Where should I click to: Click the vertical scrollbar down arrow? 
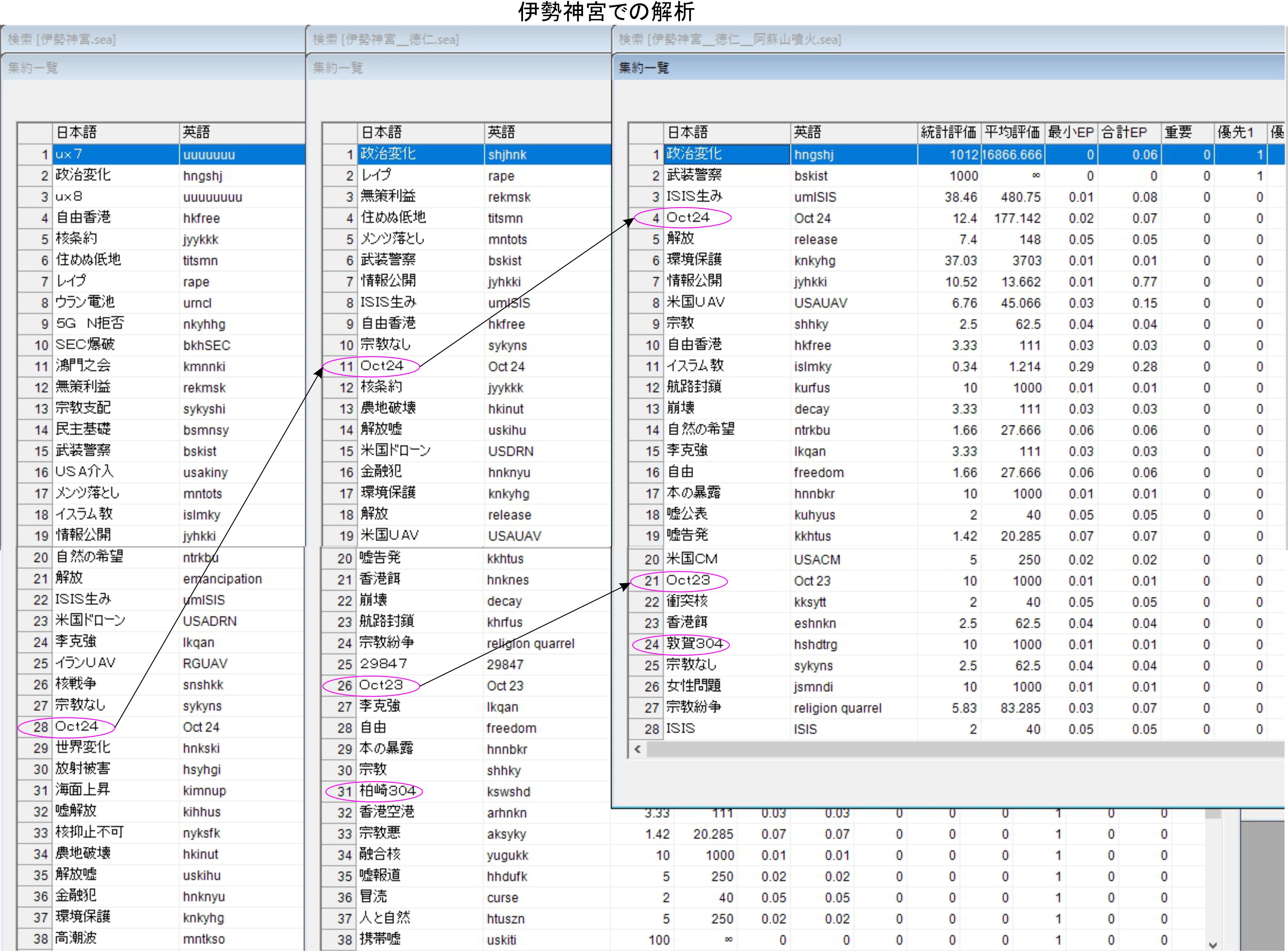1213,945
